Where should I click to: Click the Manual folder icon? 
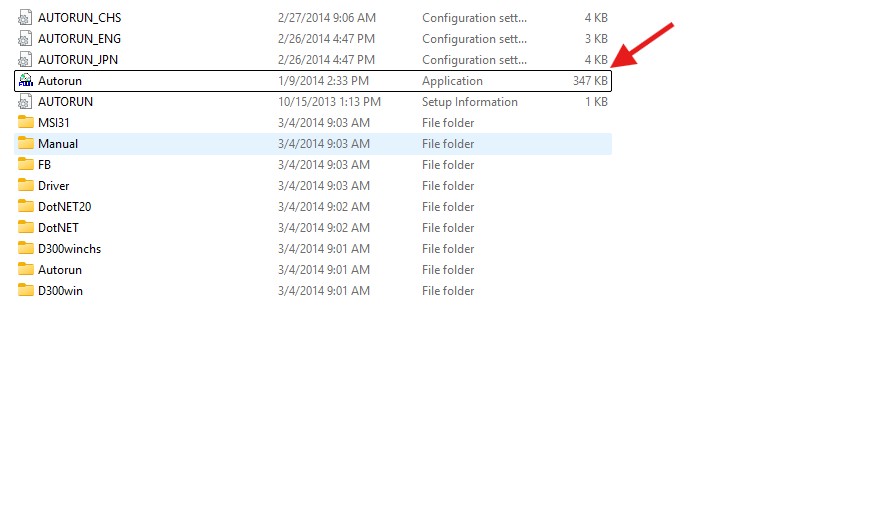[26, 143]
